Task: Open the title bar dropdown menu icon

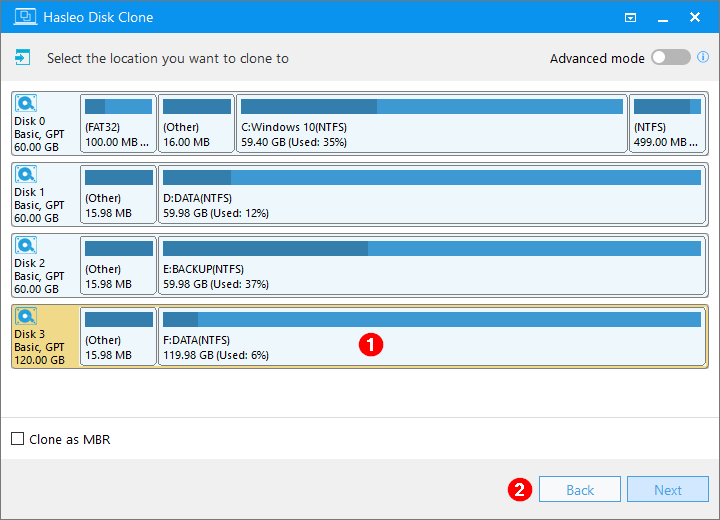Action: click(630, 17)
